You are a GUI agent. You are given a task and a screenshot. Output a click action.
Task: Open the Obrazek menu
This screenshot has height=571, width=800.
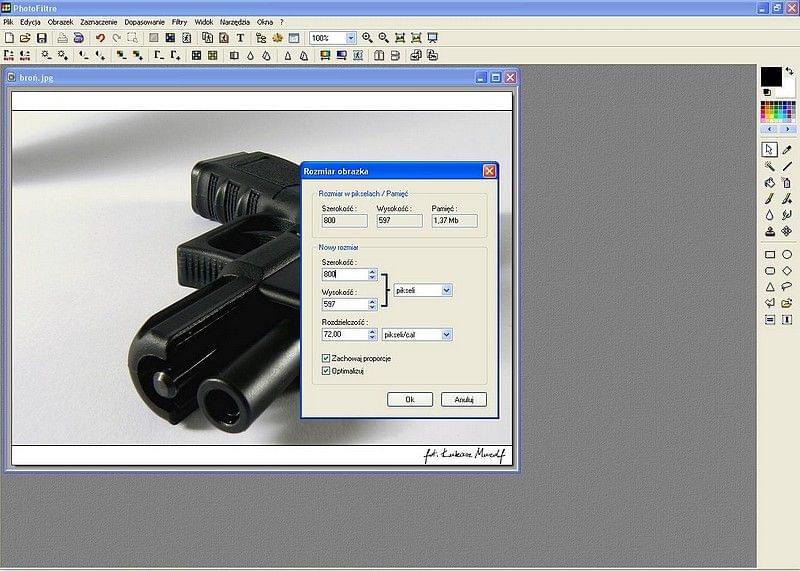[60, 22]
